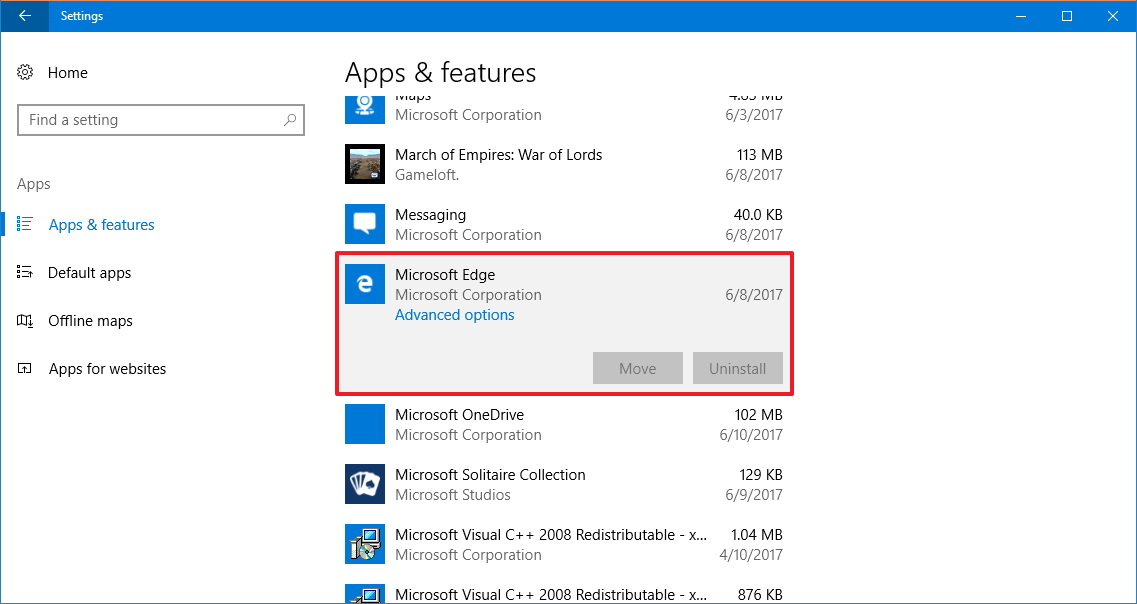
Task: Open Advanced options for Microsoft Edge
Action: (455, 314)
